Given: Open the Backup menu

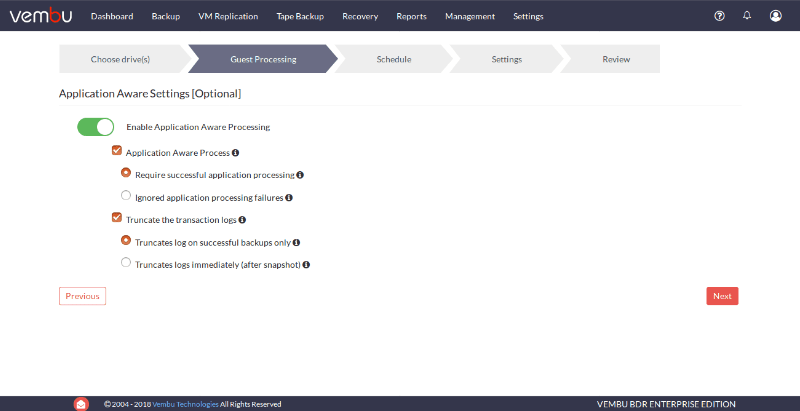Looking at the screenshot, I should pyautogui.click(x=166, y=16).
